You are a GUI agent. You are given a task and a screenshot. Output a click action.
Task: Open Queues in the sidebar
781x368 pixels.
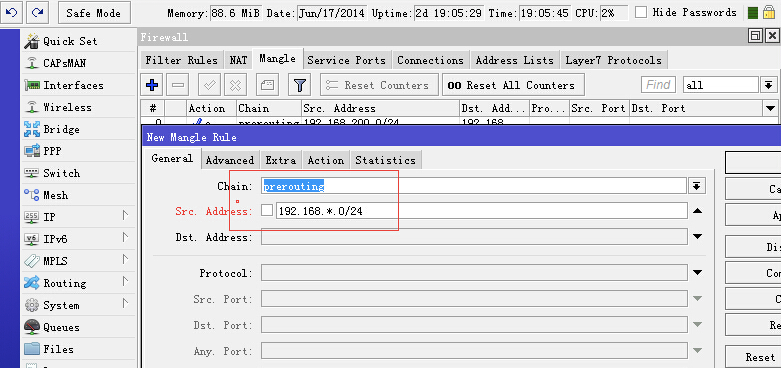coord(78,327)
